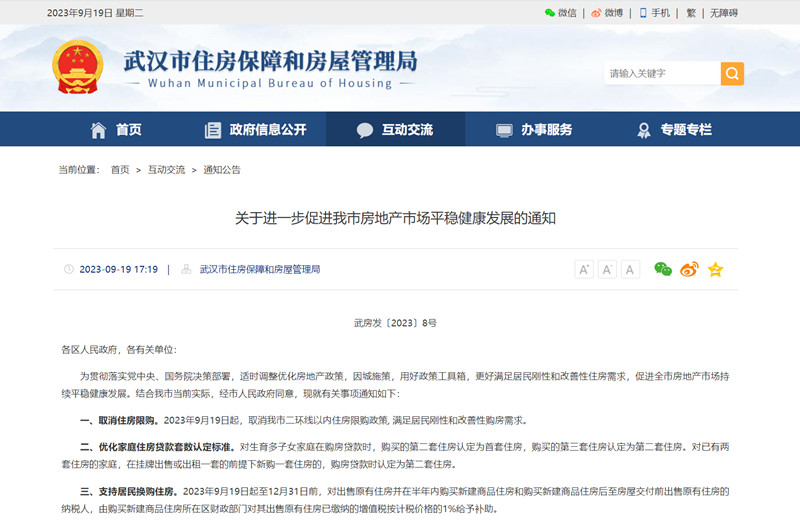800x521 pixels.
Task: Open the 无障碍 accessibility link
Action: [x=724, y=13]
